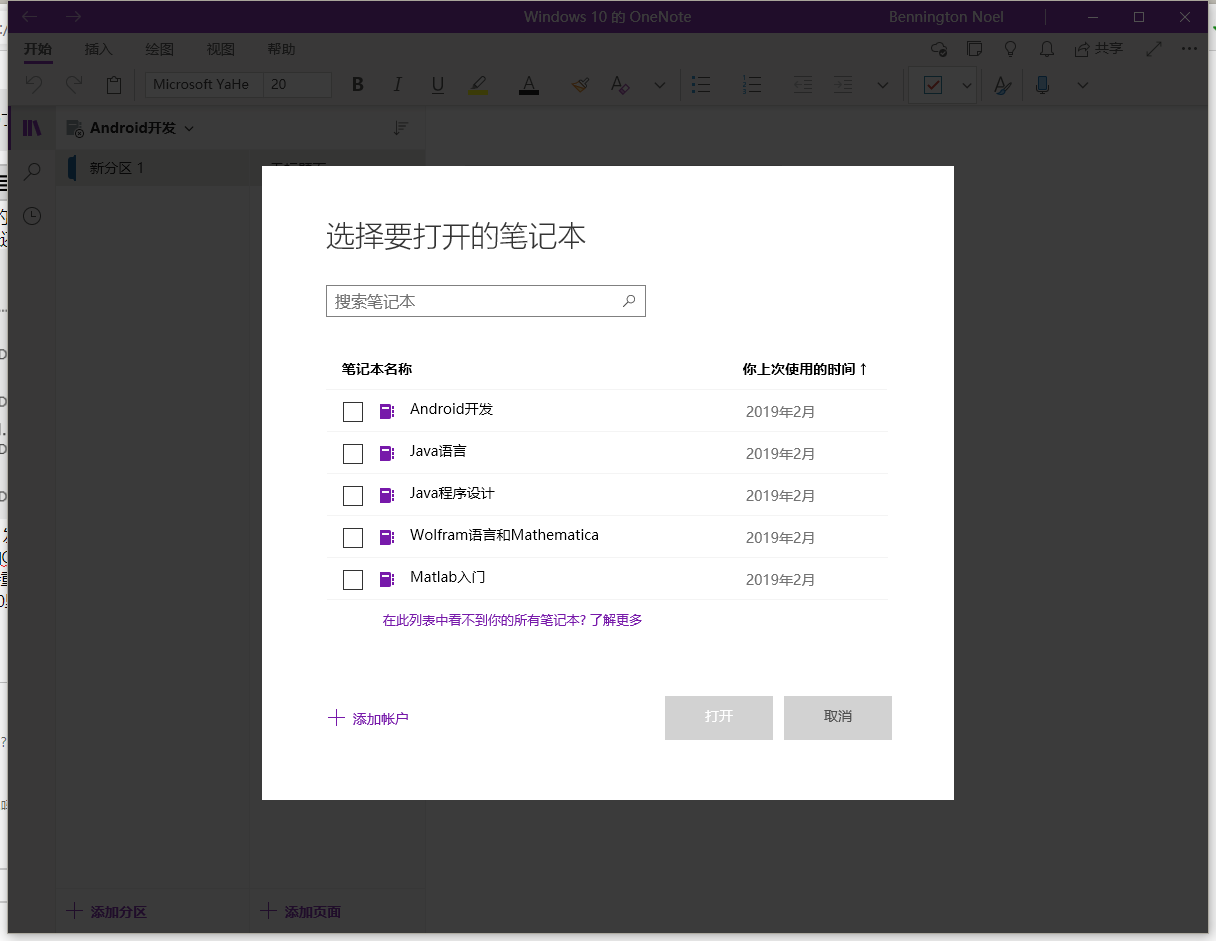Click the search magnifier in the 搜索笔记本 box
The height and width of the screenshot is (941, 1216).
click(x=629, y=300)
